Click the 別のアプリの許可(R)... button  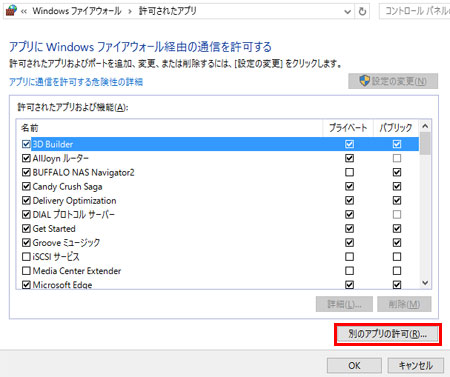point(388,334)
